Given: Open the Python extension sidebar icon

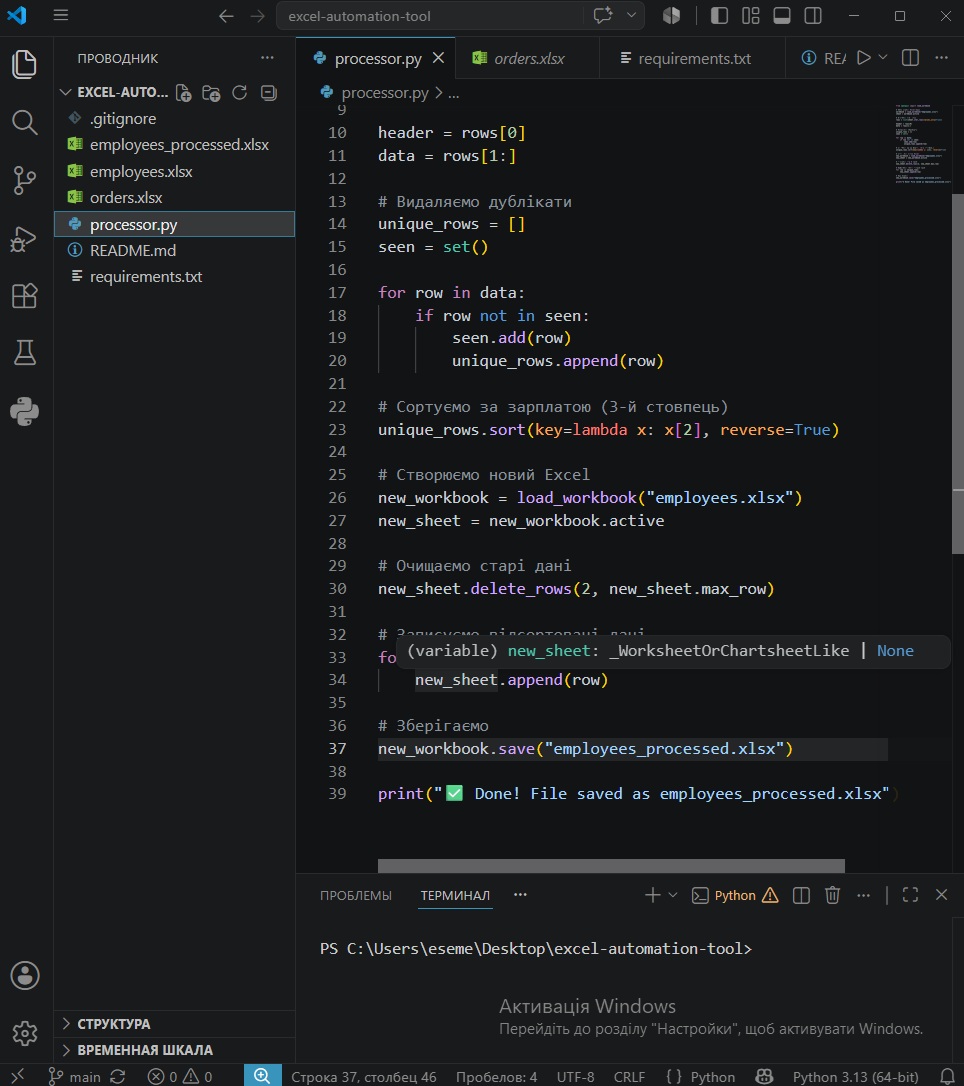Looking at the screenshot, I should point(25,411).
